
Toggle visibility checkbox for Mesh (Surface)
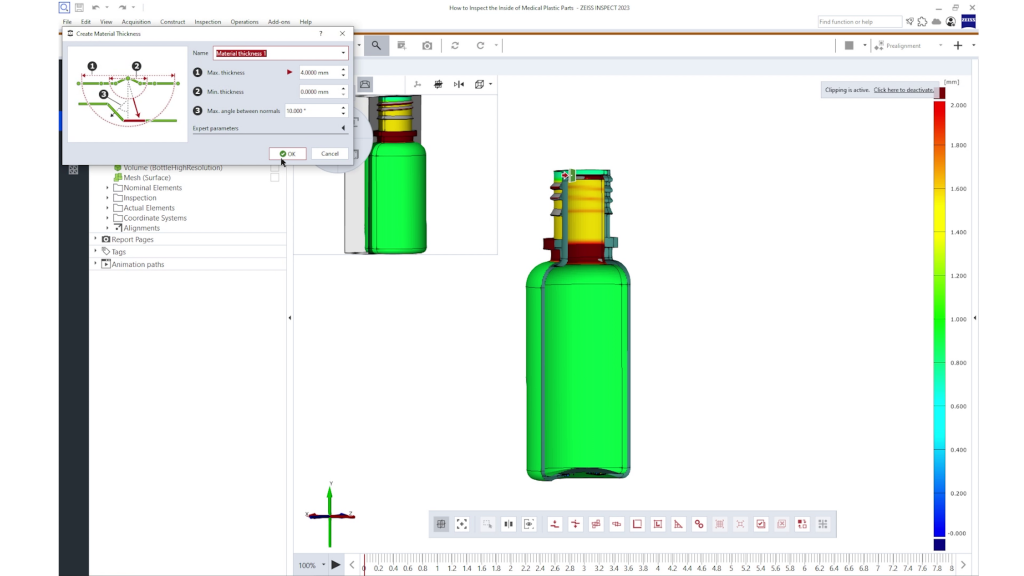click(275, 178)
